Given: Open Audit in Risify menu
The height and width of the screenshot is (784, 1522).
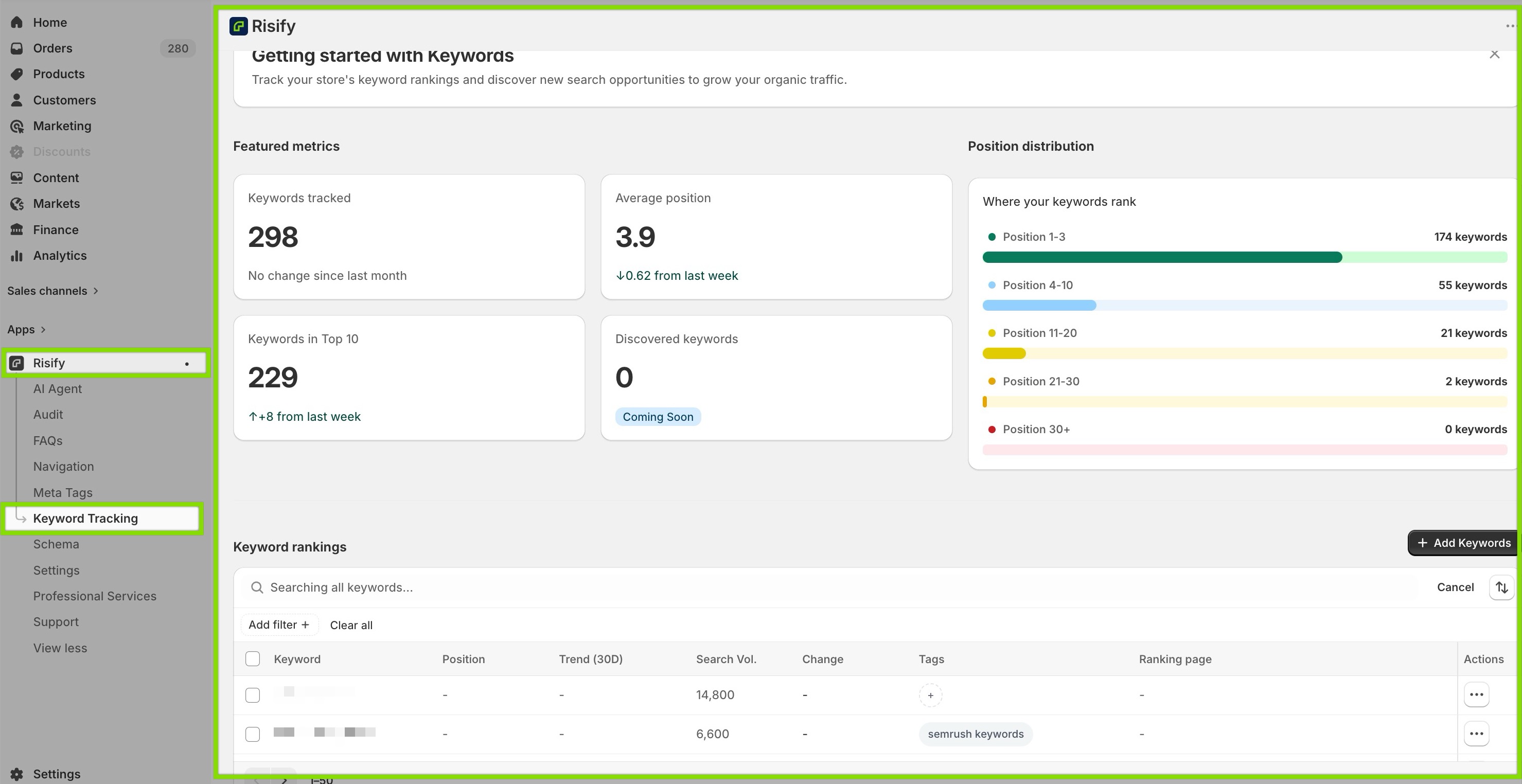Looking at the screenshot, I should (48, 415).
